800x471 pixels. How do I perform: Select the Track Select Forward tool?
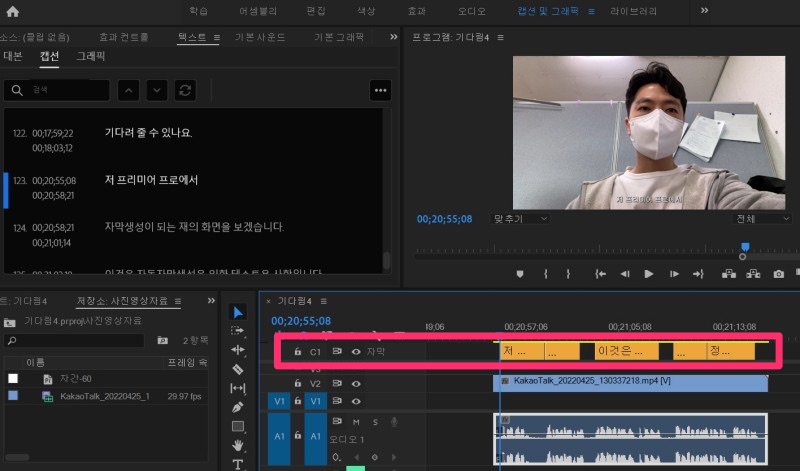pyautogui.click(x=238, y=331)
